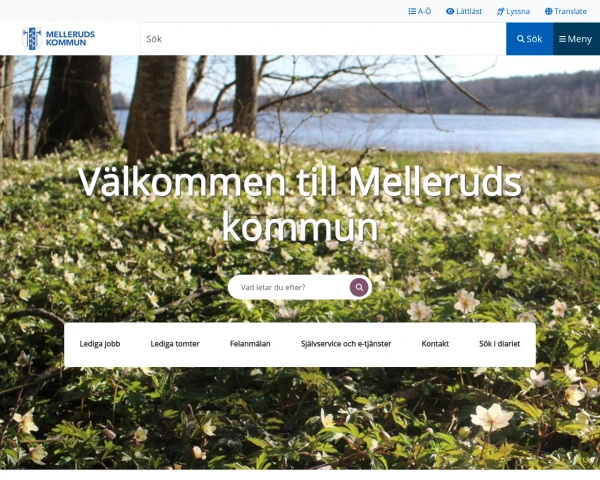The image size is (600, 480).
Task: Go to Felanmälan
Action: (250, 344)
